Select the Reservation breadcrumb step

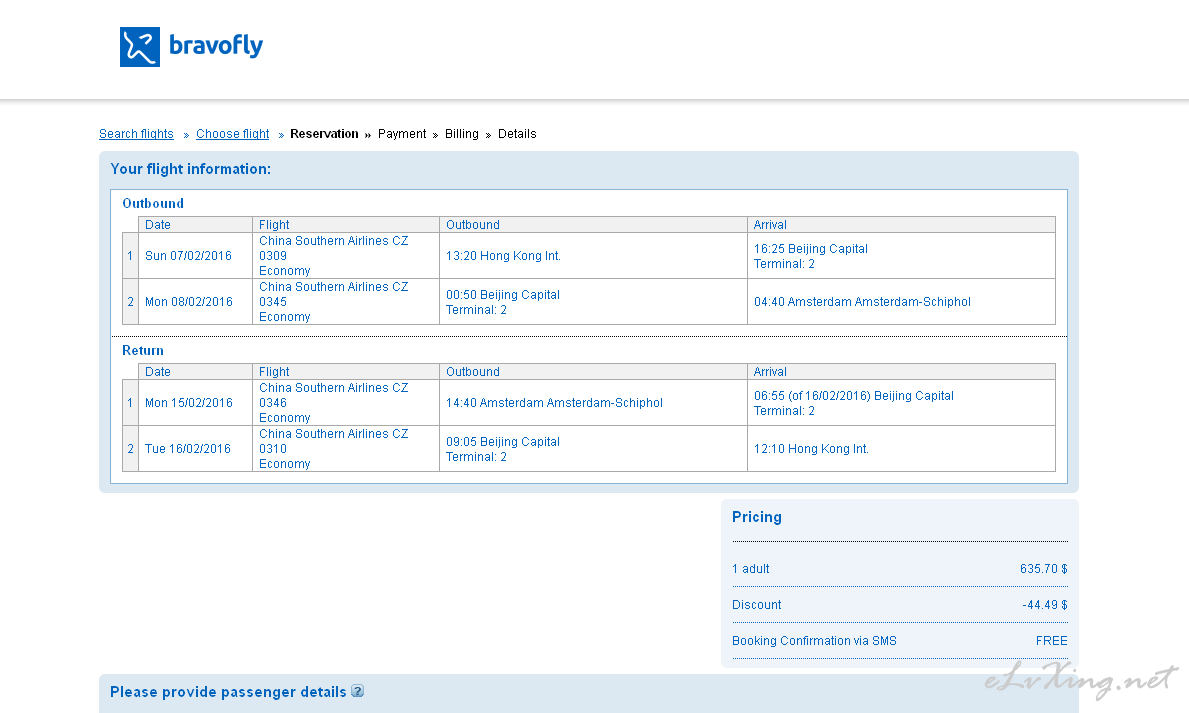coord(324,134)
